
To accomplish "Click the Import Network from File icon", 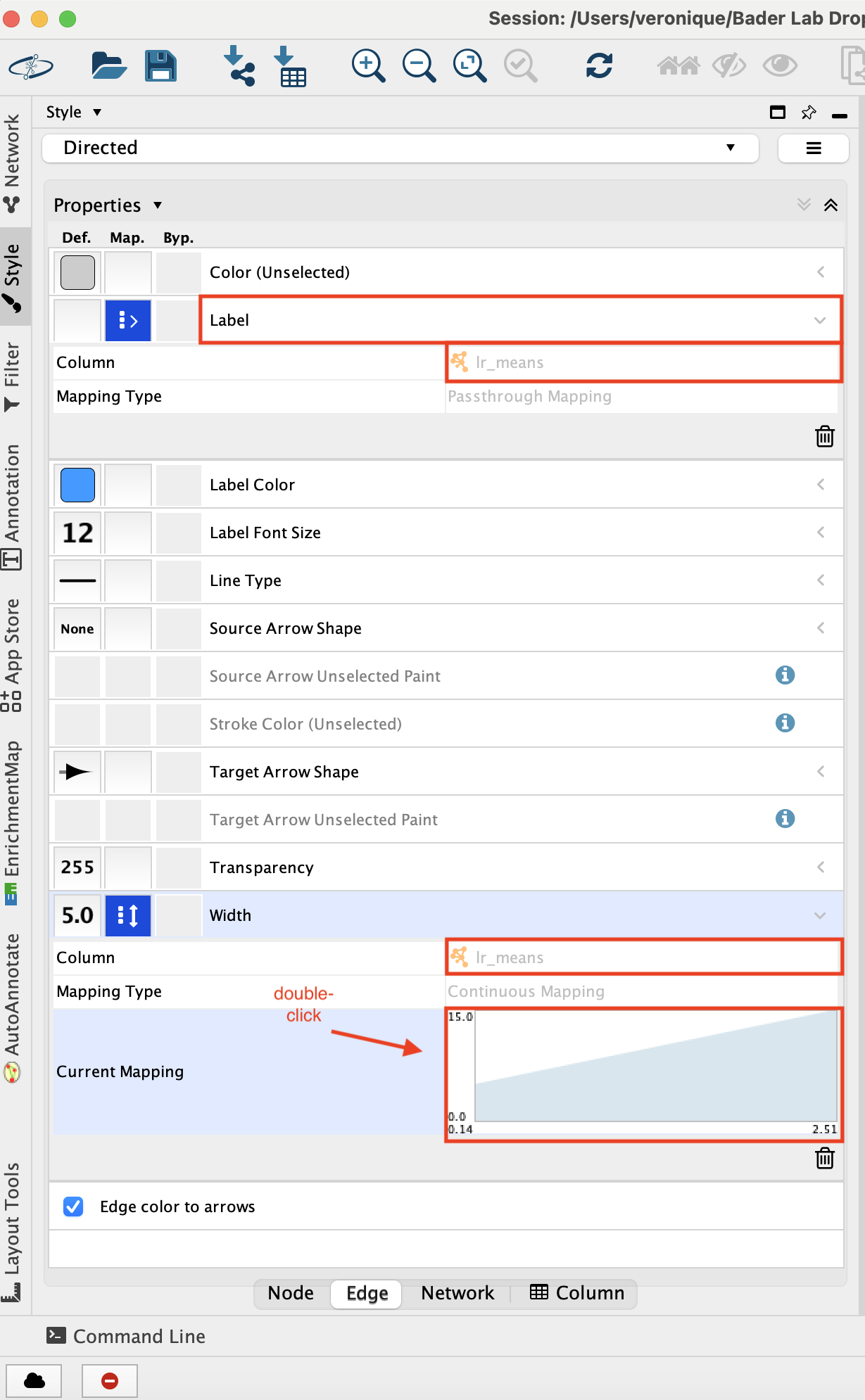I will (239, 66).
